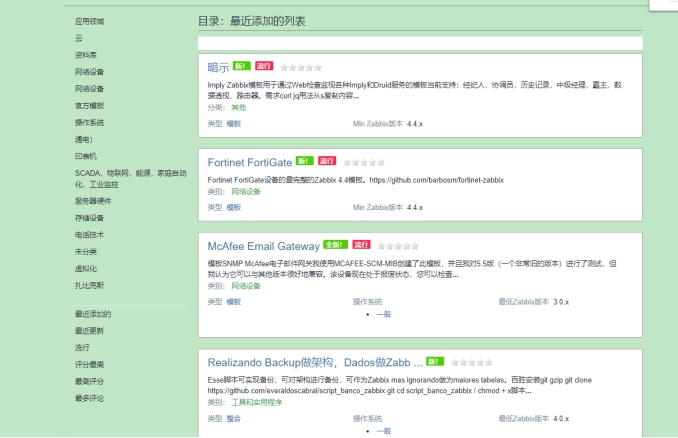The width and height of the screenshot is (678, 438).
Task: Open the 暗示 template entry
Action: coord(218,67)
